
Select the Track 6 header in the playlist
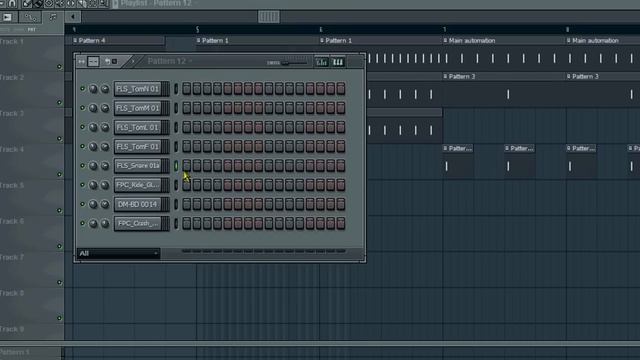(x=31, y=233)
